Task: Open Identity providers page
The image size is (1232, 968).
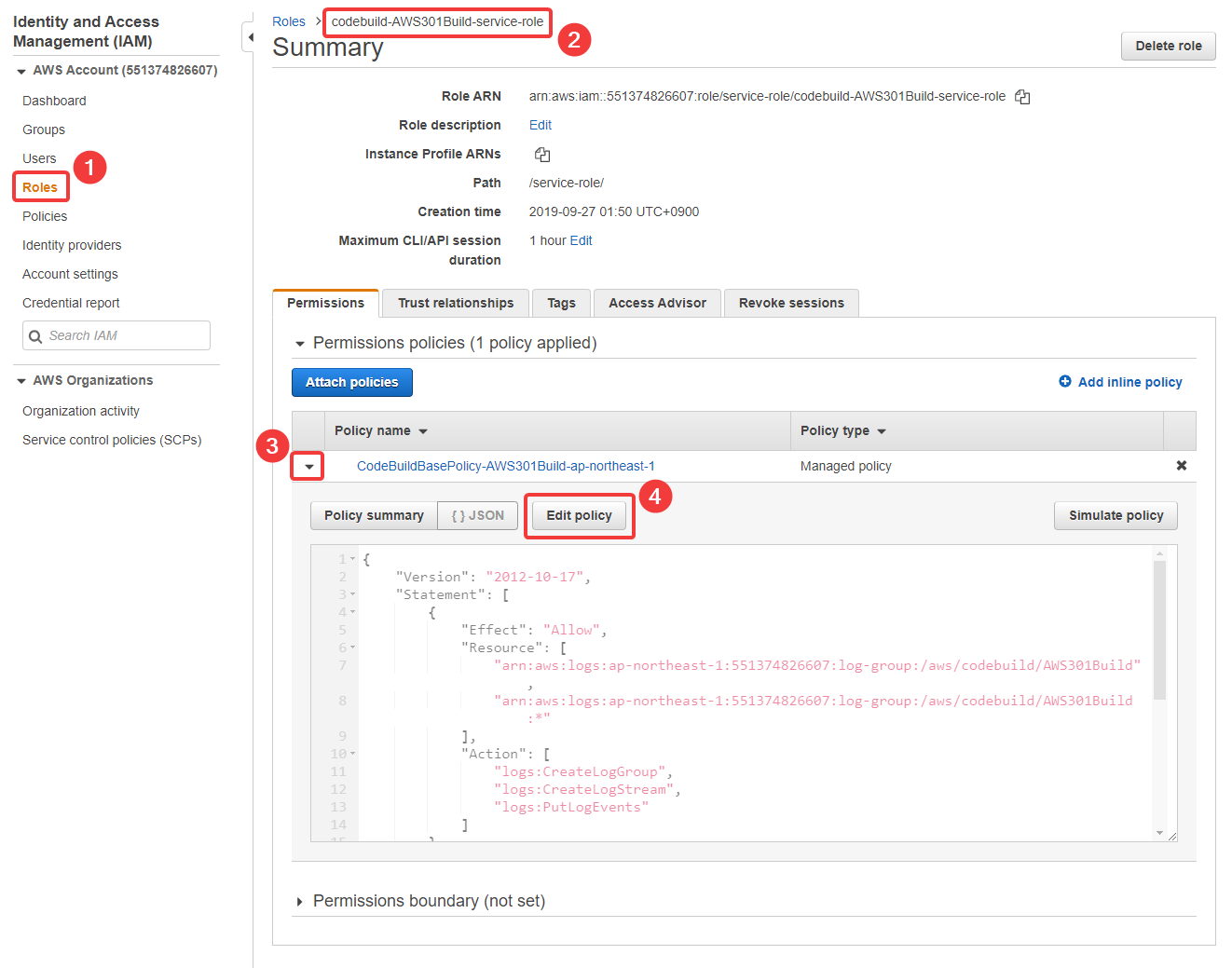Action: pos(72,245)
